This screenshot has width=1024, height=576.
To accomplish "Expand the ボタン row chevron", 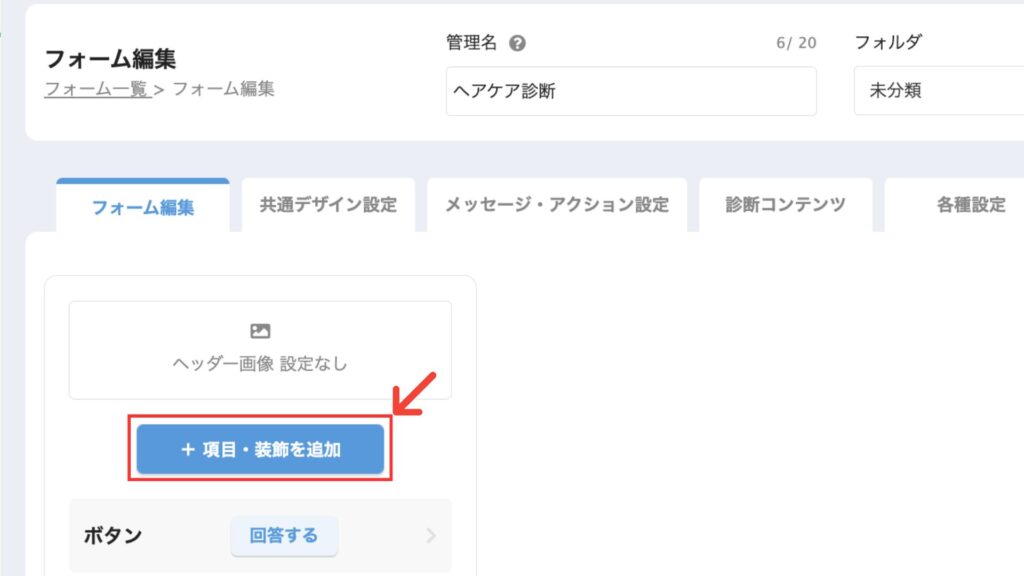I will coord(431,536).
